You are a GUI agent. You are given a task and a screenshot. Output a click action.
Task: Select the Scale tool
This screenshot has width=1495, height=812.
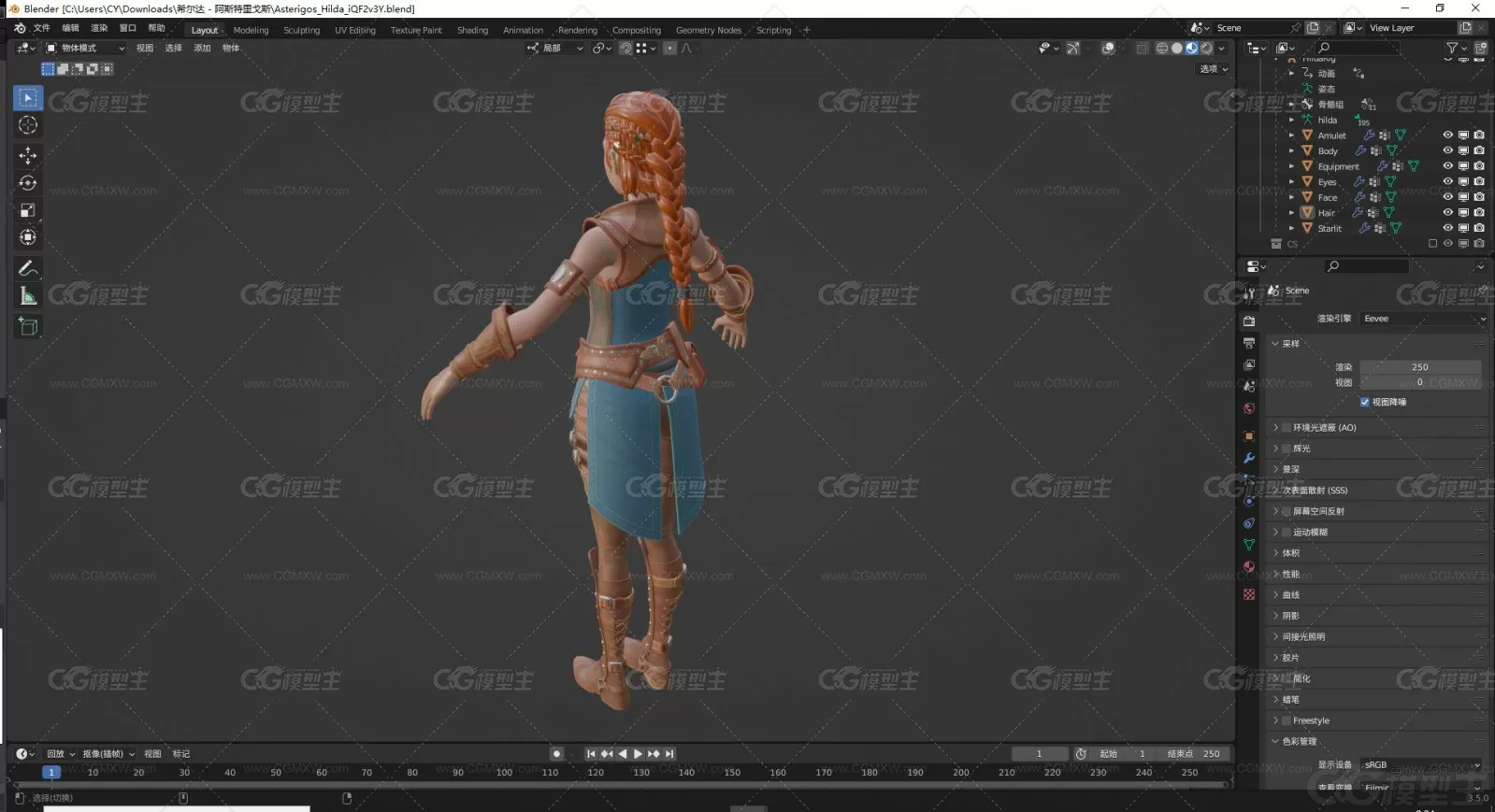(x=28, y=210)
